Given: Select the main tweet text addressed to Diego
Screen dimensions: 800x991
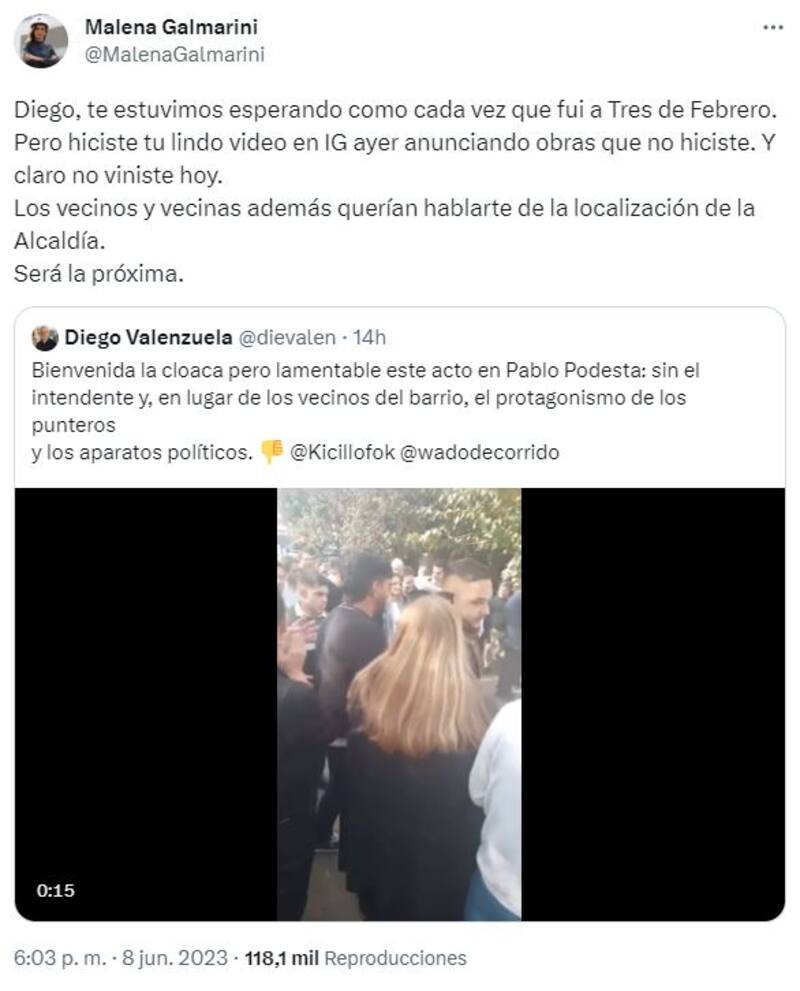Looking at the screenshot, I should coord(395,192).
